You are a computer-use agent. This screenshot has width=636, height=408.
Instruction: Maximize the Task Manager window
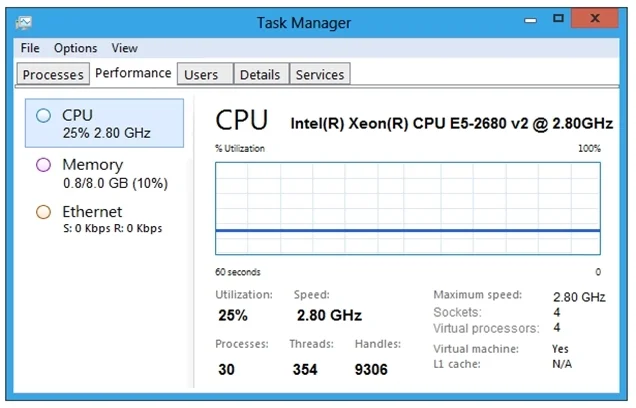559,18
